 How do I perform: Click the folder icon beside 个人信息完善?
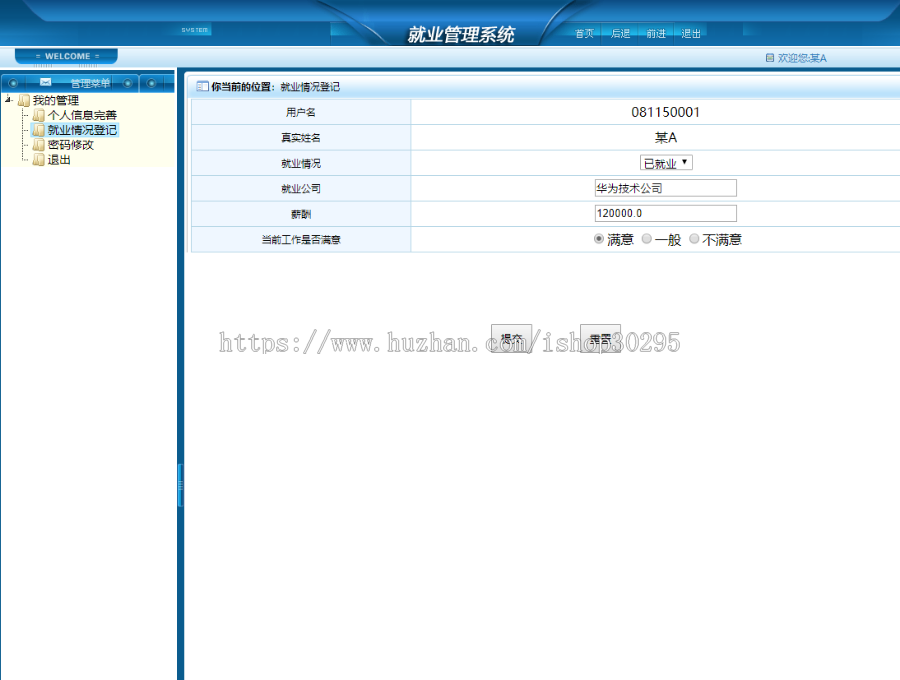point(39,115)
